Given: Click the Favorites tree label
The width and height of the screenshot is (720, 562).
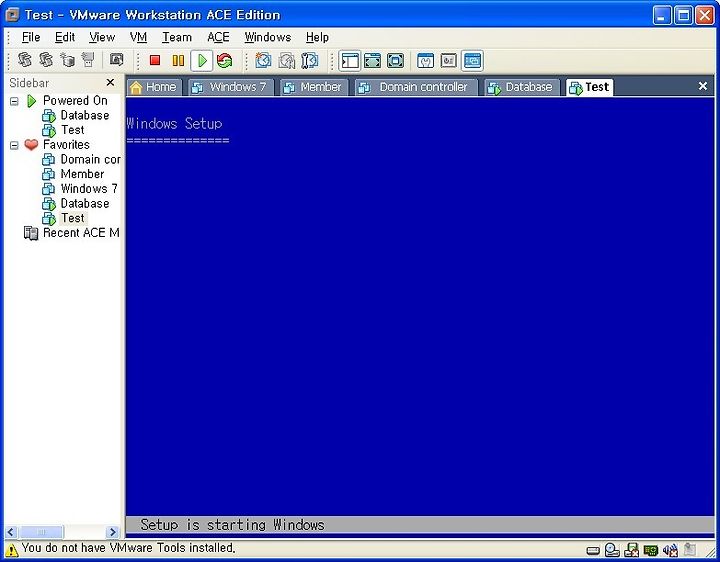Looking at the screenshot, I should pos(66,145).
